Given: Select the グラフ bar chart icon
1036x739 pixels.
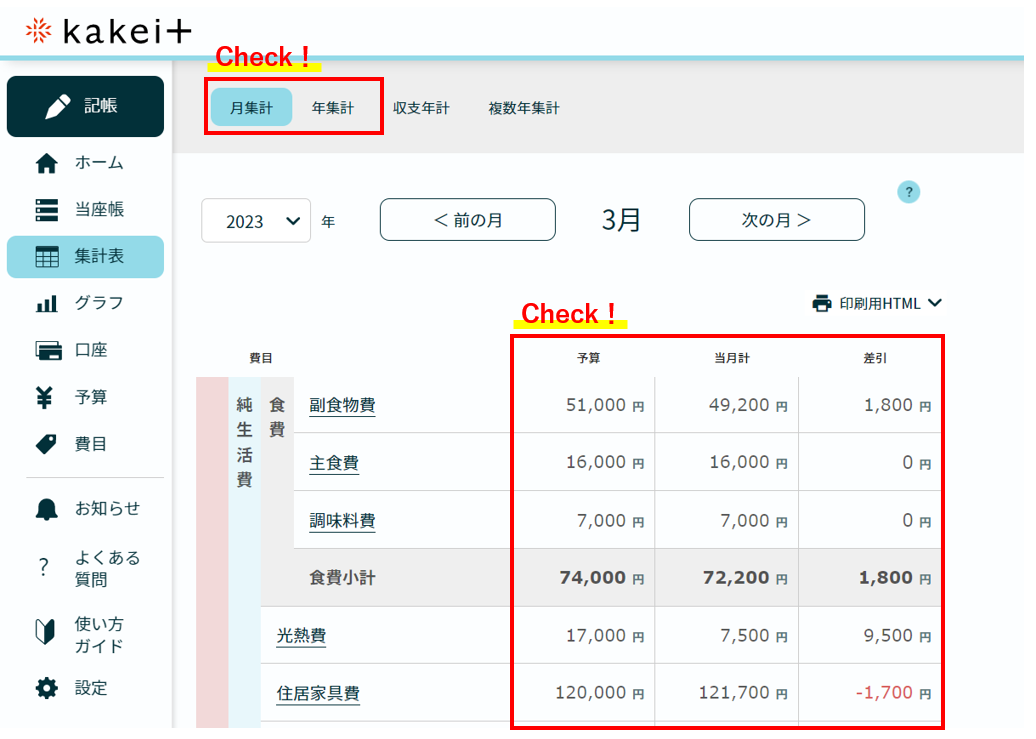Looking at the screenshot, I should (x=46, y=303).
